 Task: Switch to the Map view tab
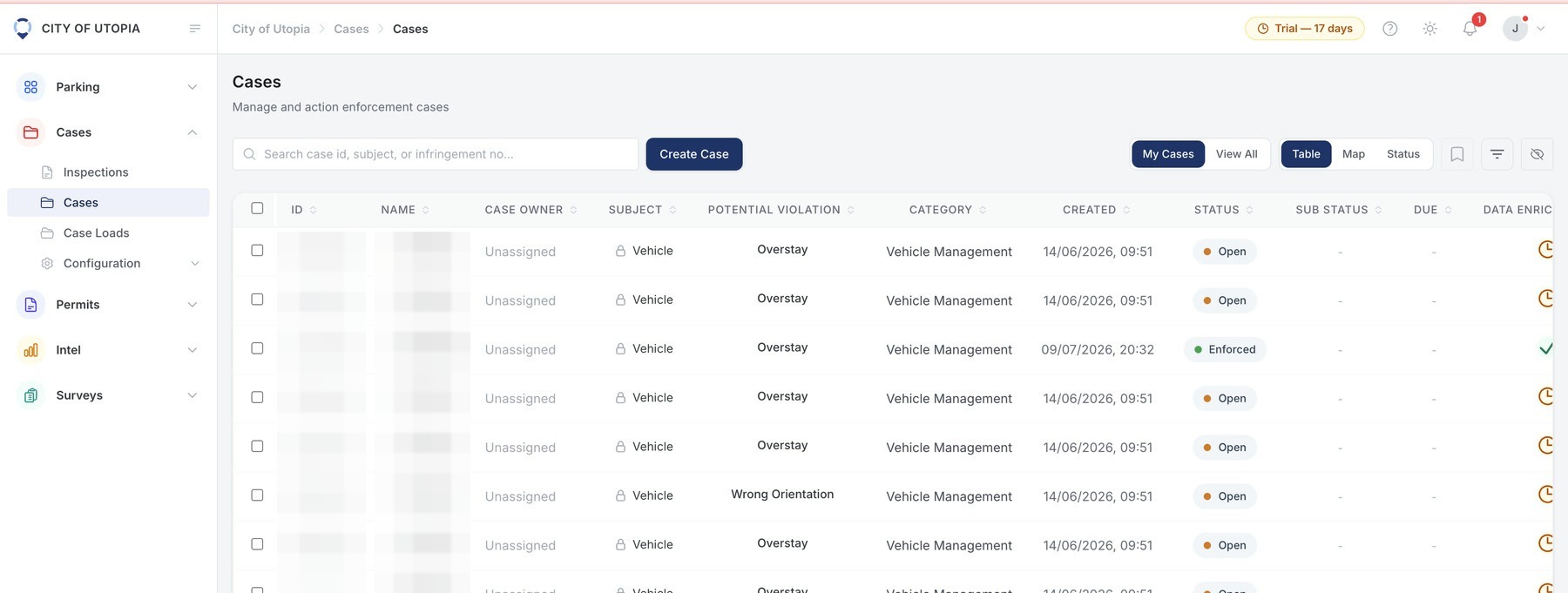tap(1353, 154)
